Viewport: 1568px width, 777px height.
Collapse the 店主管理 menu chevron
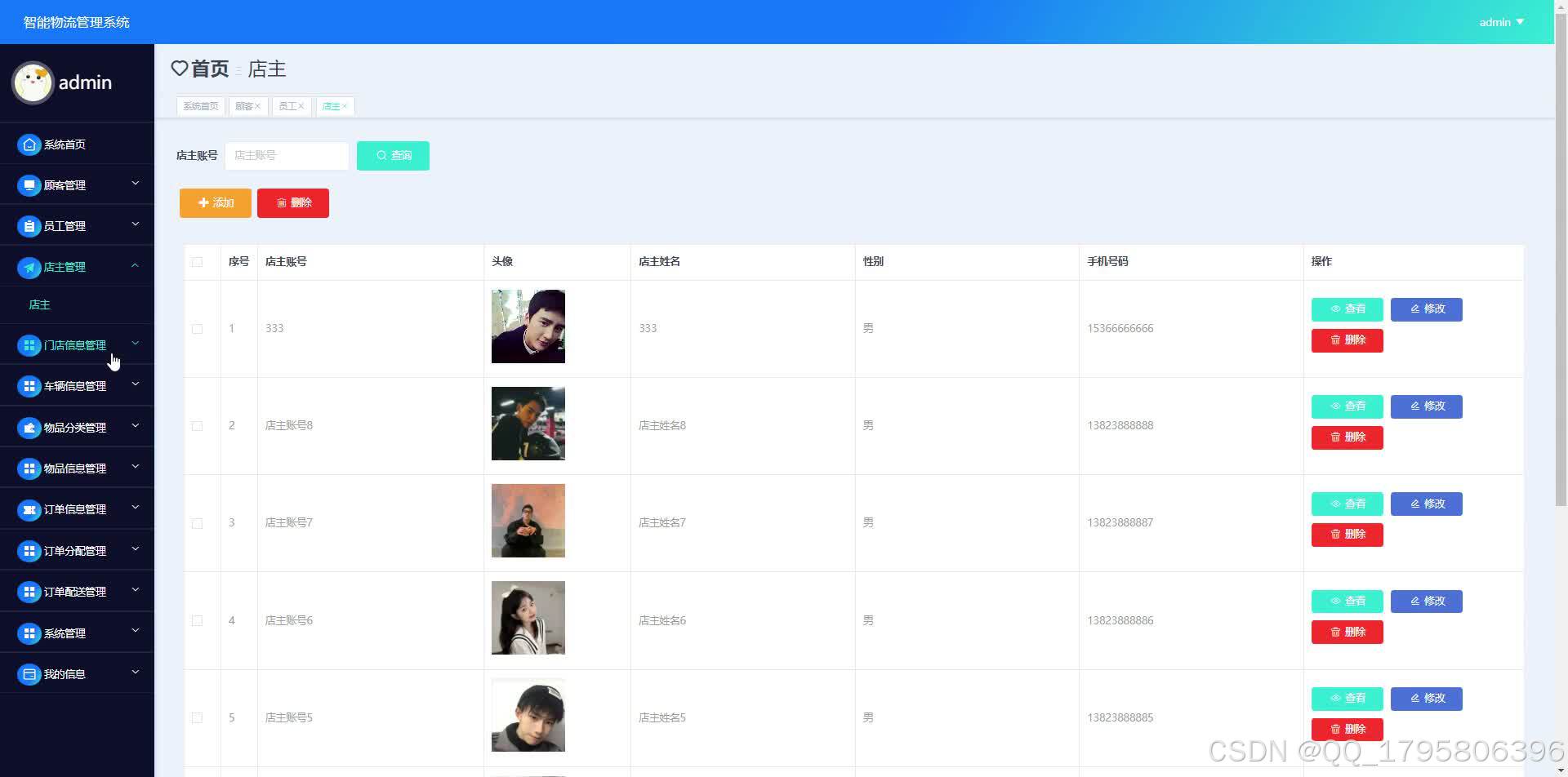(x=136, y=265)
